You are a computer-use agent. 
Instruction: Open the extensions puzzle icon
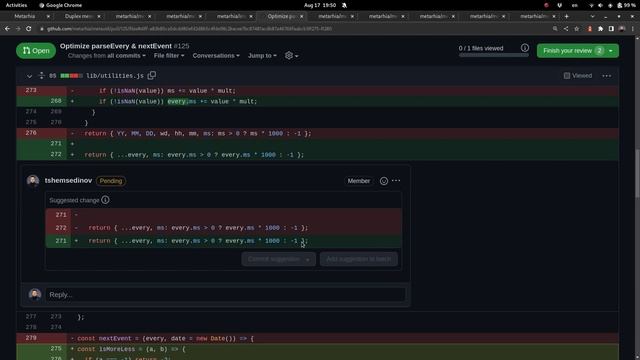tap(600, 29)
